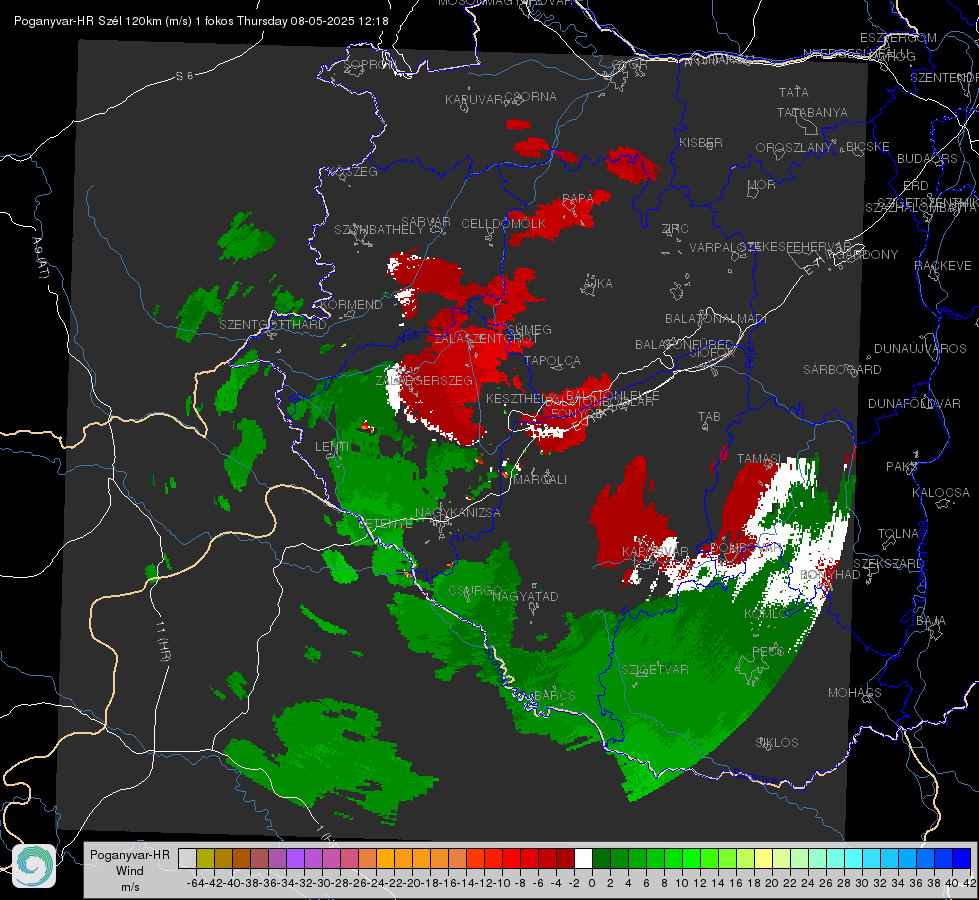Click the BAJA label
Screen dimensions: 979x900
click(x=931, y=621)
